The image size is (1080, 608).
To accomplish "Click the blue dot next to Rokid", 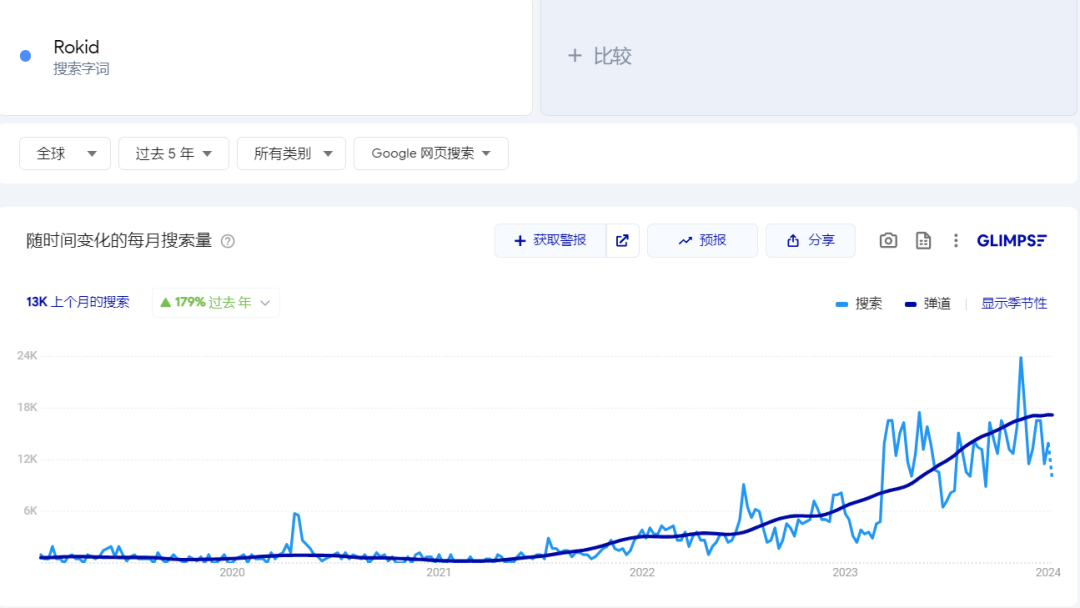I will [x=25, y=56].
